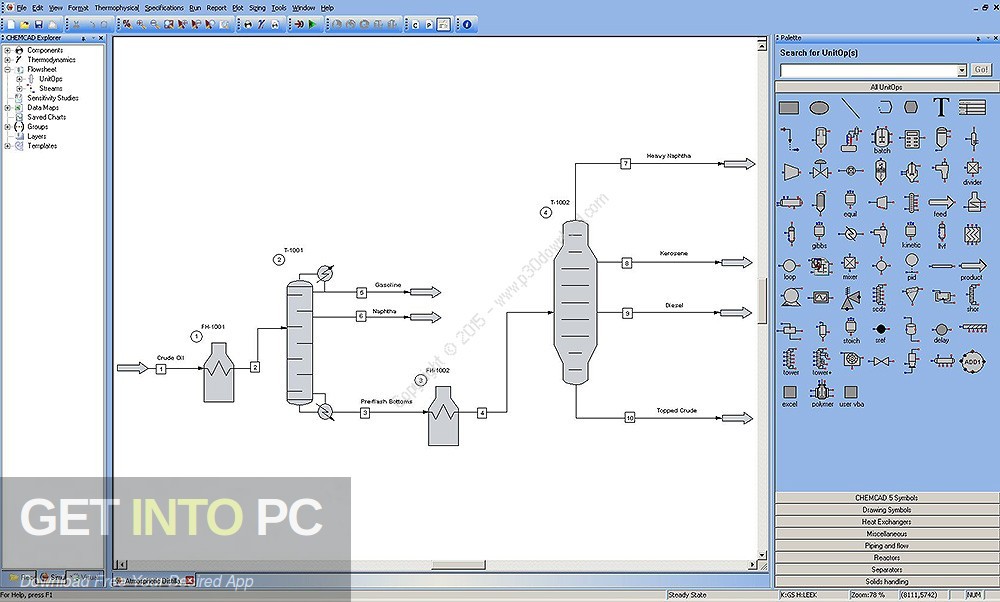This screenshot has width=1000, height=602.
Task: Click the Open folder toolbar icon
Action: 25,24
